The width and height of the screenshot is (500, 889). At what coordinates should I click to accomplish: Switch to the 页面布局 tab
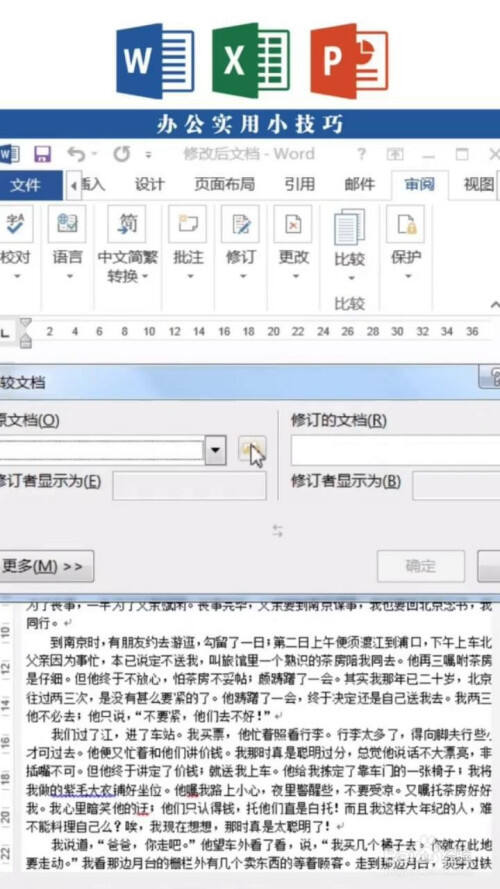[x=224, y=184]
